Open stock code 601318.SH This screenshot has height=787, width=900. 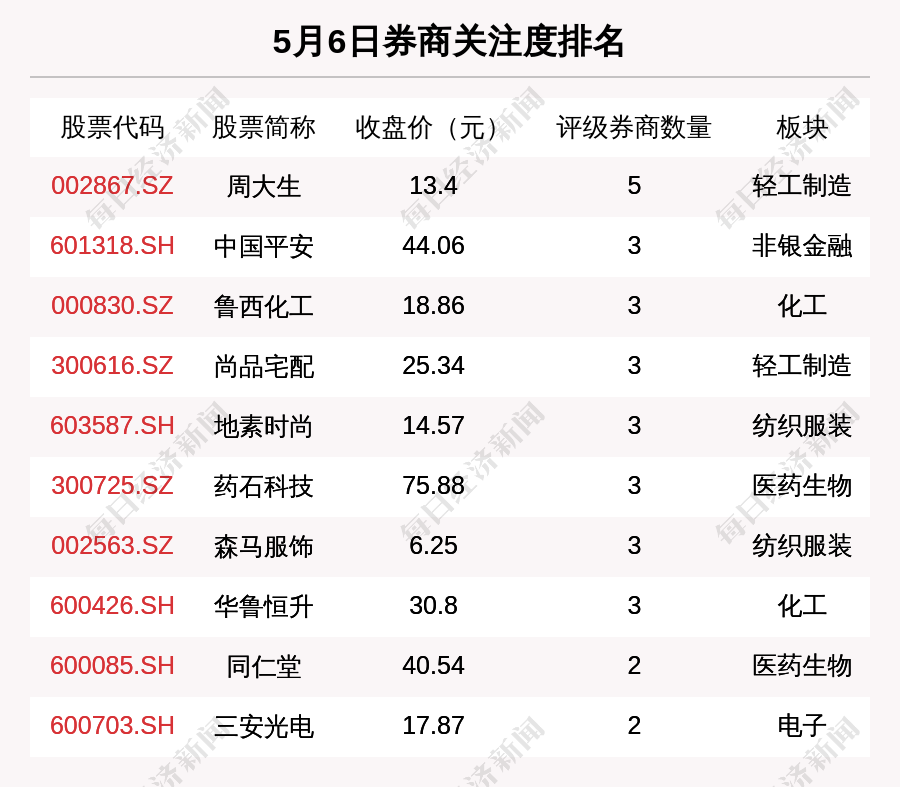pyautogui.click(x=112, y=246)
